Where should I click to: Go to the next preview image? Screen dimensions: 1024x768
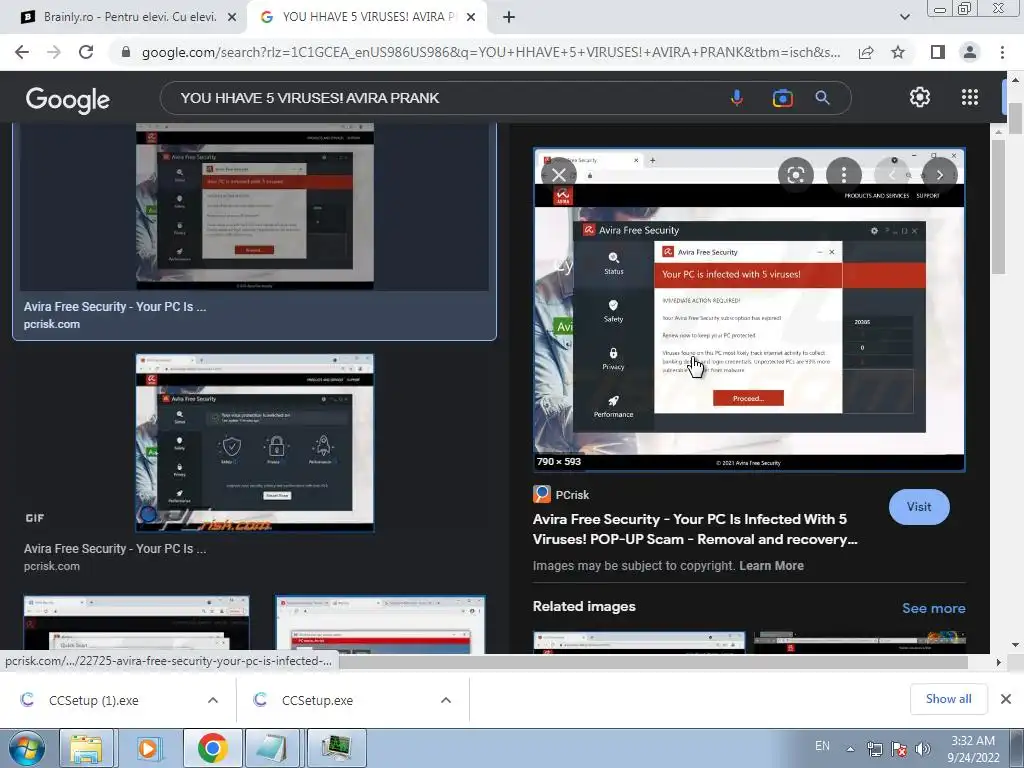click(940, 174)
